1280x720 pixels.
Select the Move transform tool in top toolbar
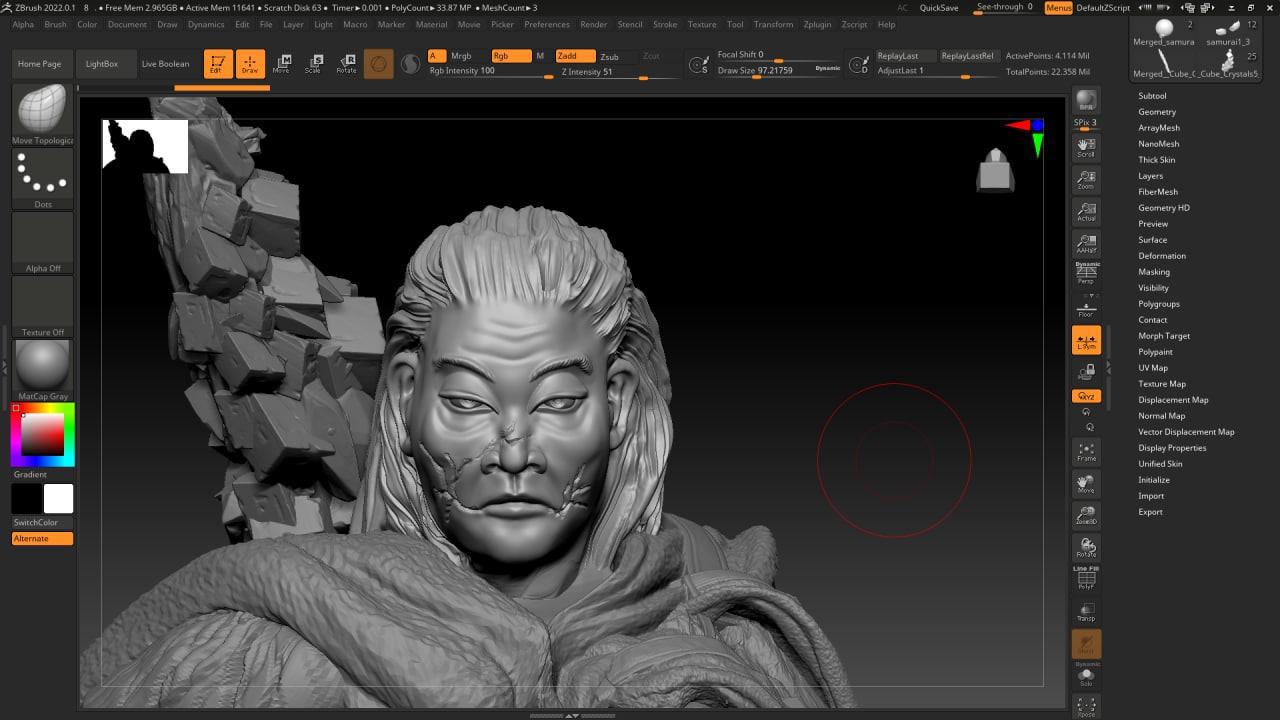[281, 64]
